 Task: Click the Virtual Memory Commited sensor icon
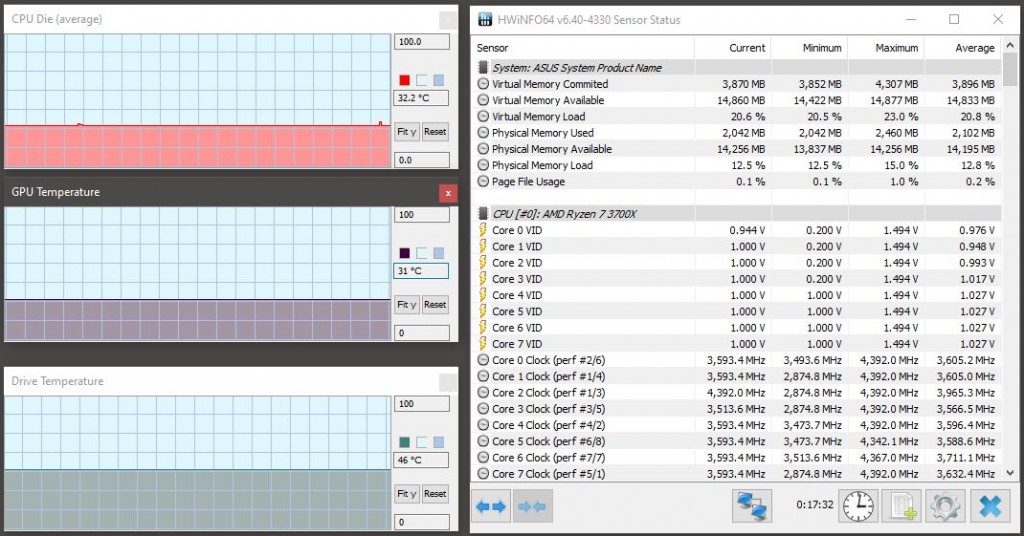[483, 84]
